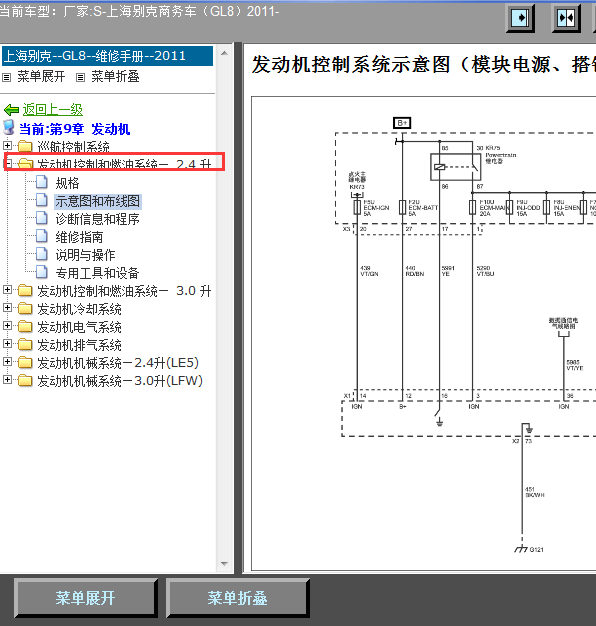Click the G121 ground label in diagram
This screenshot has height=626, width=596.
(x=537, y=550)
